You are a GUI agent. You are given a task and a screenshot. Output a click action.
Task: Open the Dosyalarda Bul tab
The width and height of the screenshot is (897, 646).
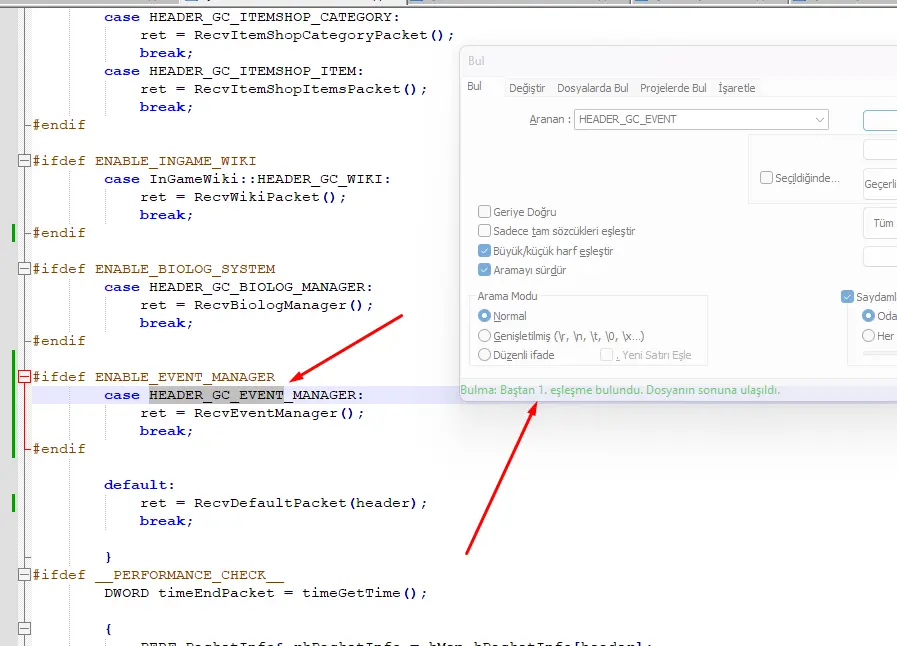pos(593,88)
